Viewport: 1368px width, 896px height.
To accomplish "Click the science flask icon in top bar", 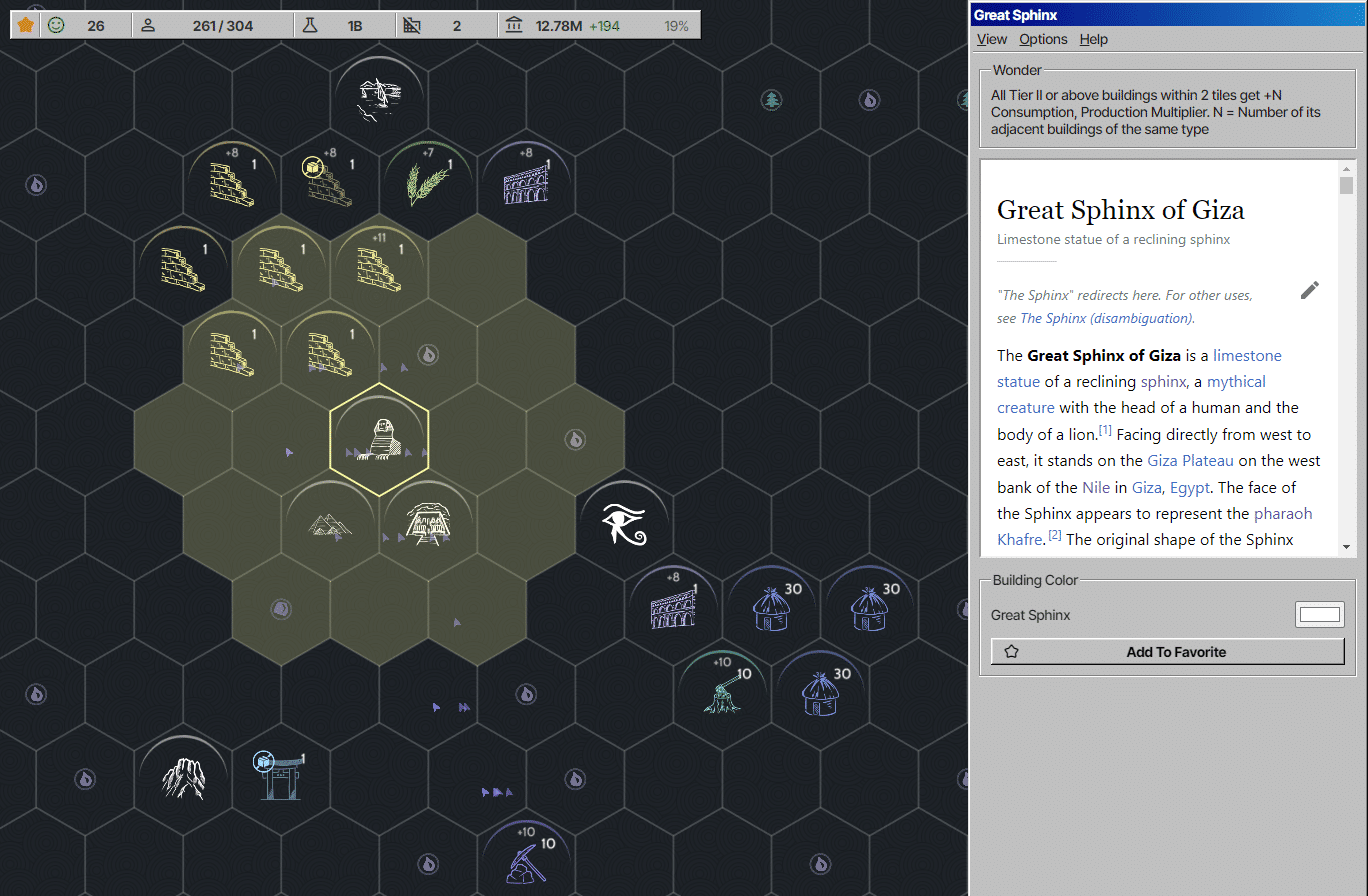I will point(310,25).
